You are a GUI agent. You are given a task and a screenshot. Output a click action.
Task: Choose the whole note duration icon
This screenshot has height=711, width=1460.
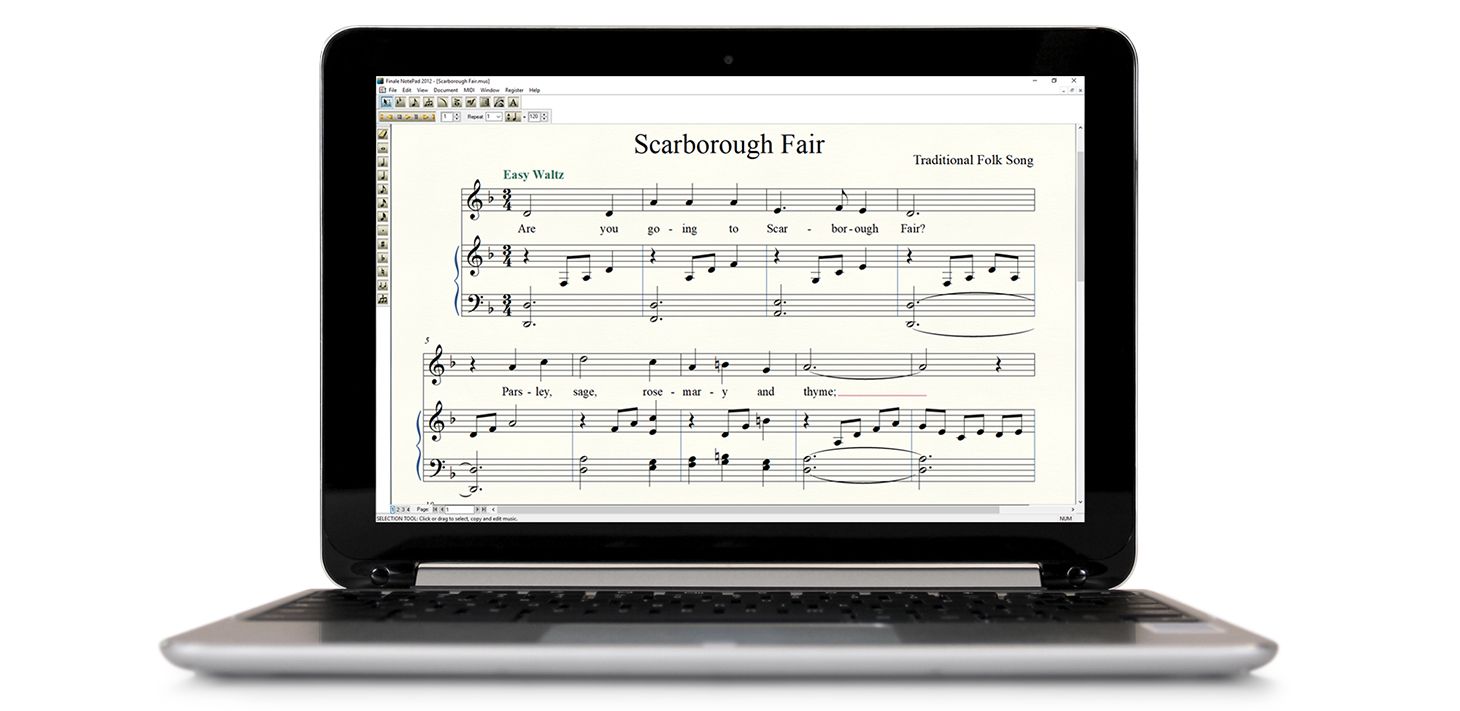tap(383, 148)
